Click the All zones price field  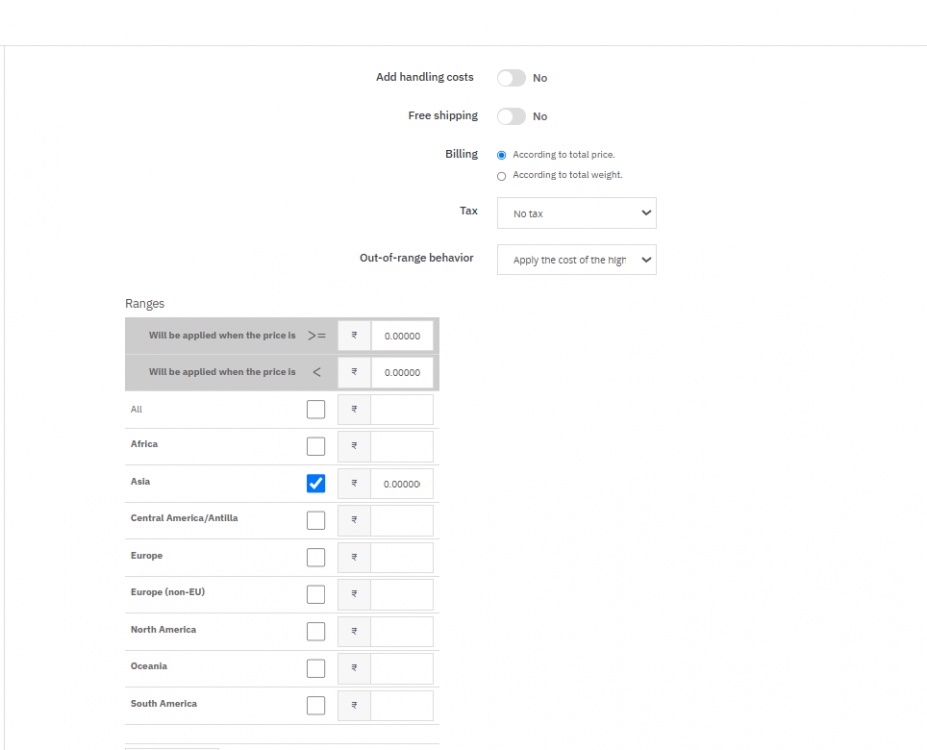coord(402,410)
